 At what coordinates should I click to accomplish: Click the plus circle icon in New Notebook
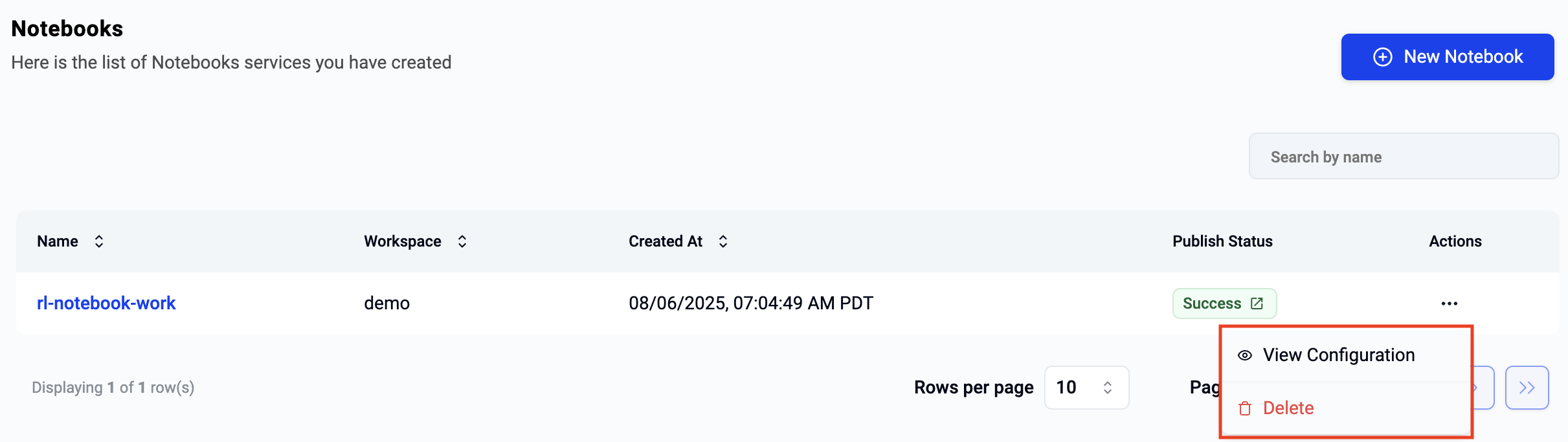[1382, 57]
